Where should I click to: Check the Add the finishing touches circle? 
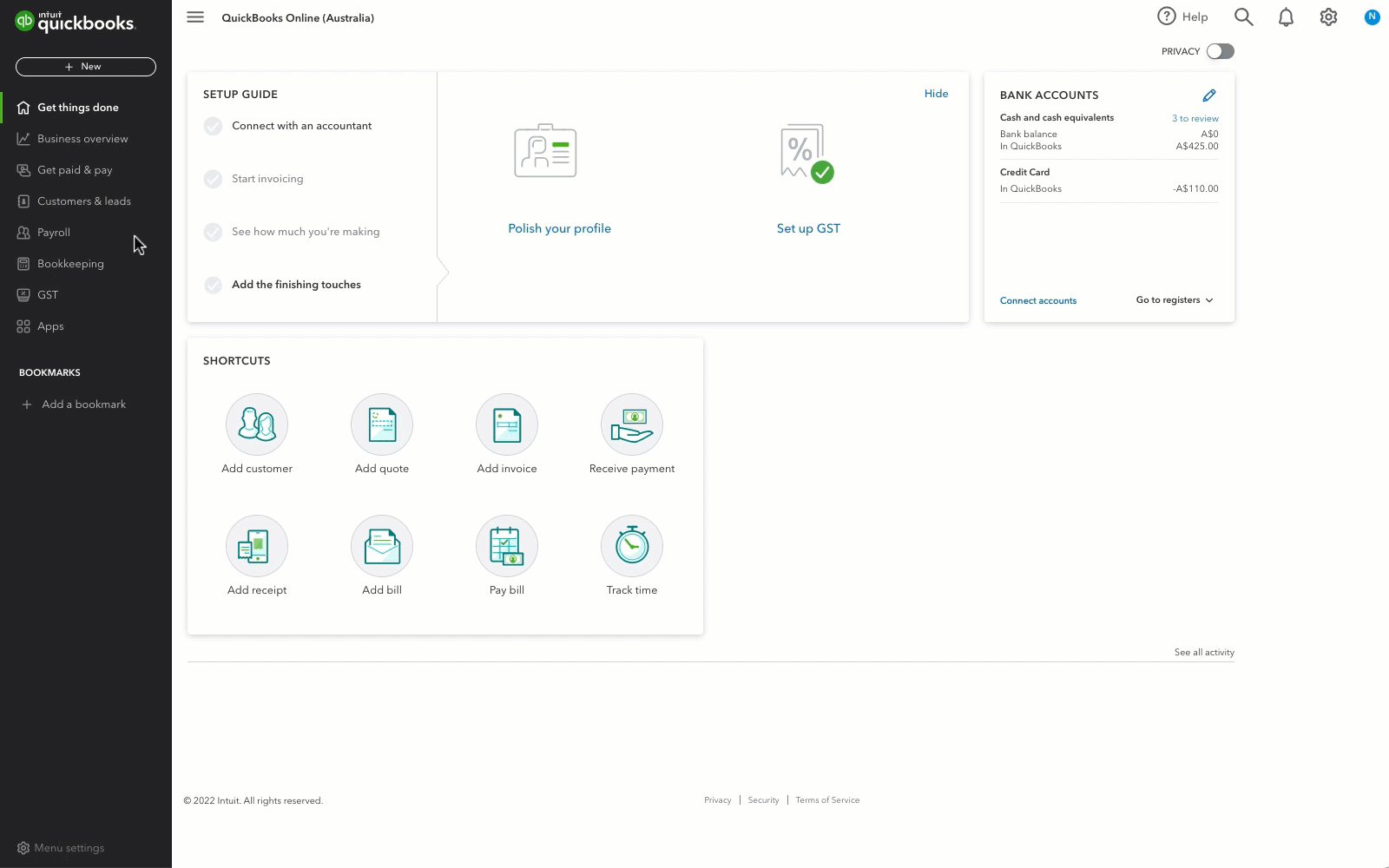(213, 285)
